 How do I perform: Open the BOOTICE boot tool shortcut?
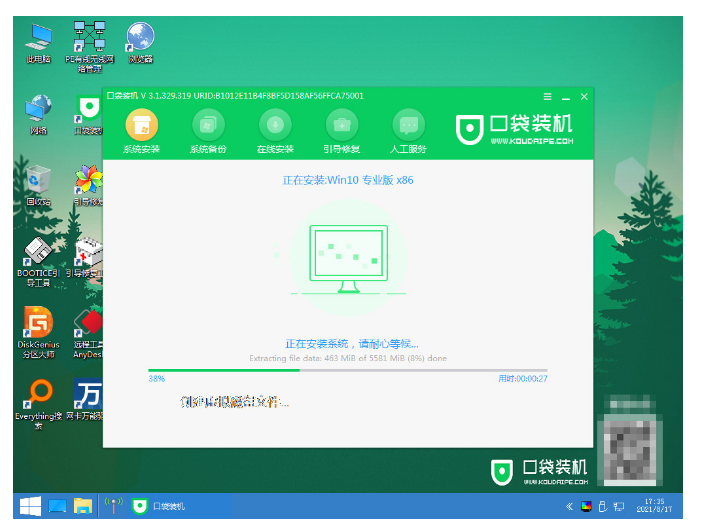(39, 255)
